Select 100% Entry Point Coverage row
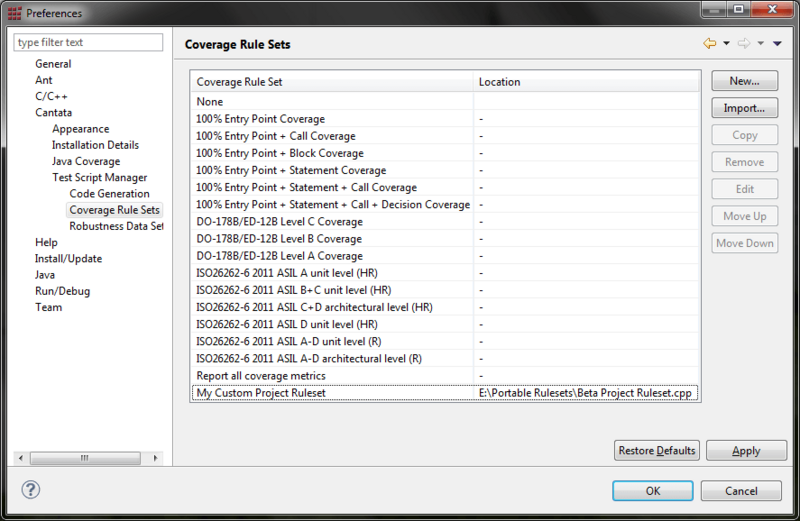Screen dimensions: 800x521 (x=445, y=119)
